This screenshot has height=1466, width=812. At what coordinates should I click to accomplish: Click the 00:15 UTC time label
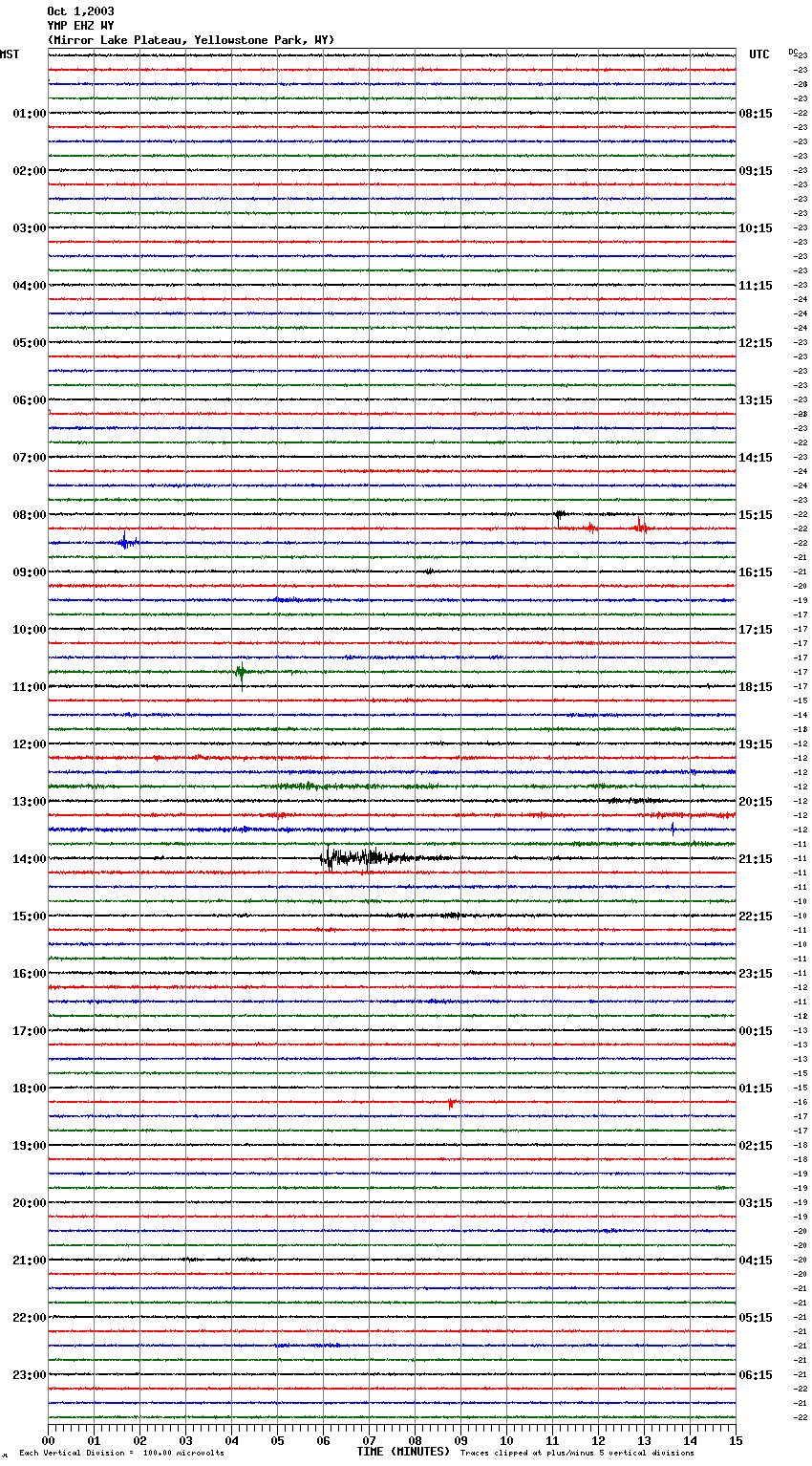[x=756, y=1031]
